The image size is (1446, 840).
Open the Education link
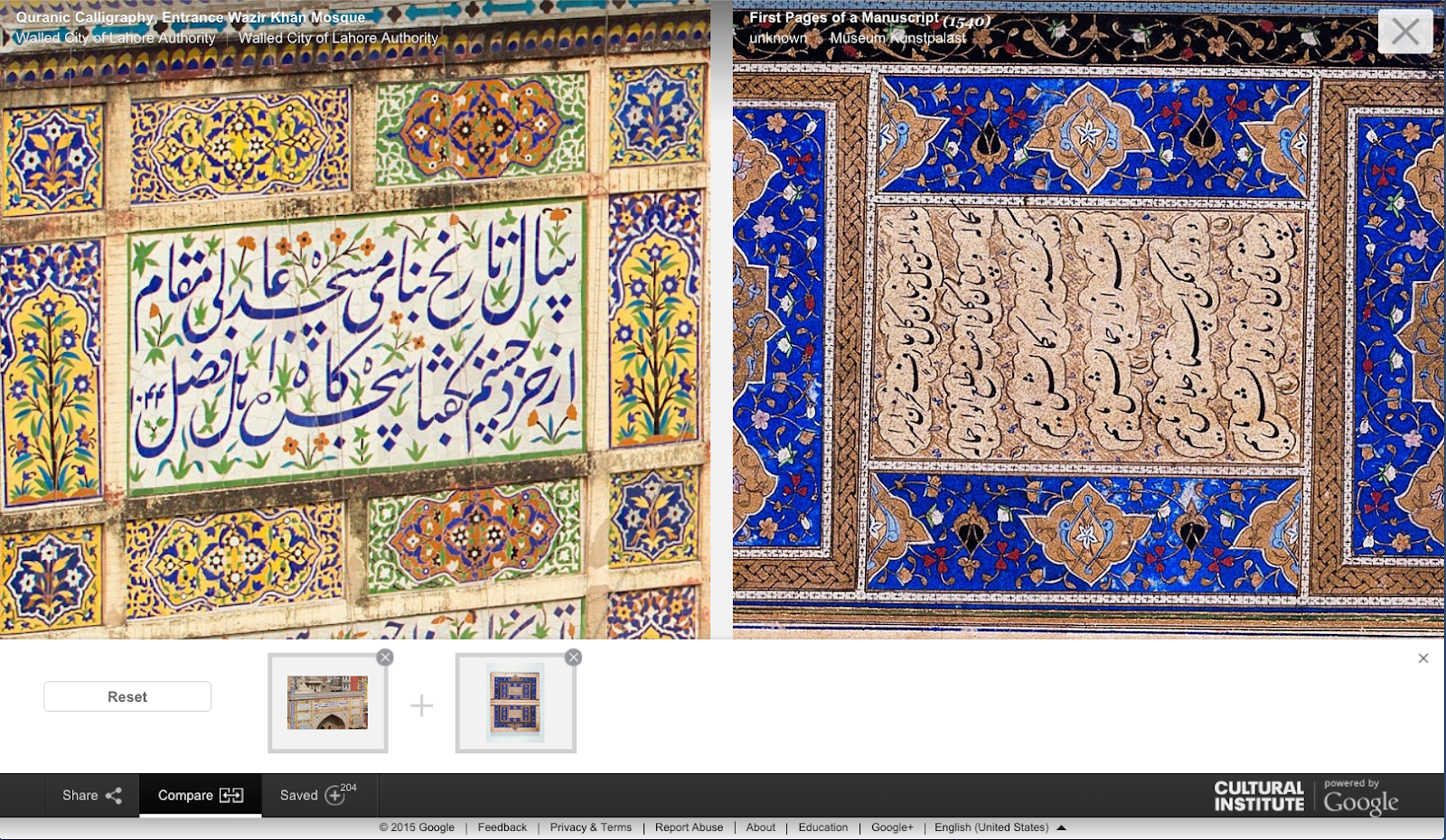[823, 827]
